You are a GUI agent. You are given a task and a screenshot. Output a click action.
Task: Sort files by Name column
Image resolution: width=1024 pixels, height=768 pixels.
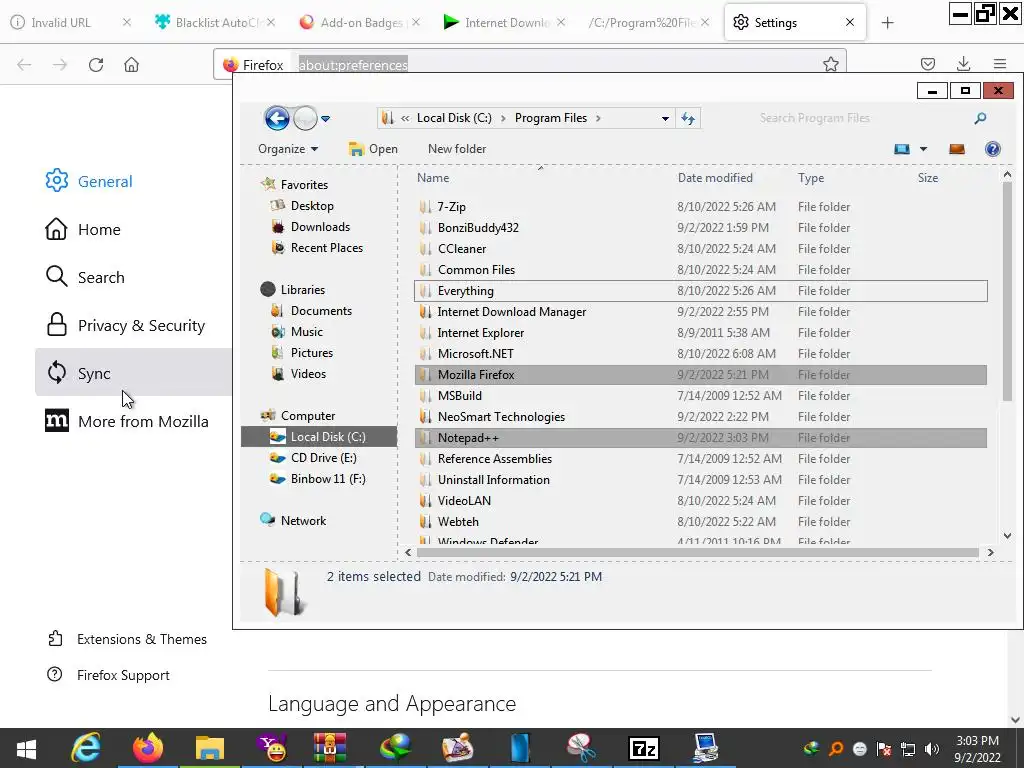[x=433, y=178]
